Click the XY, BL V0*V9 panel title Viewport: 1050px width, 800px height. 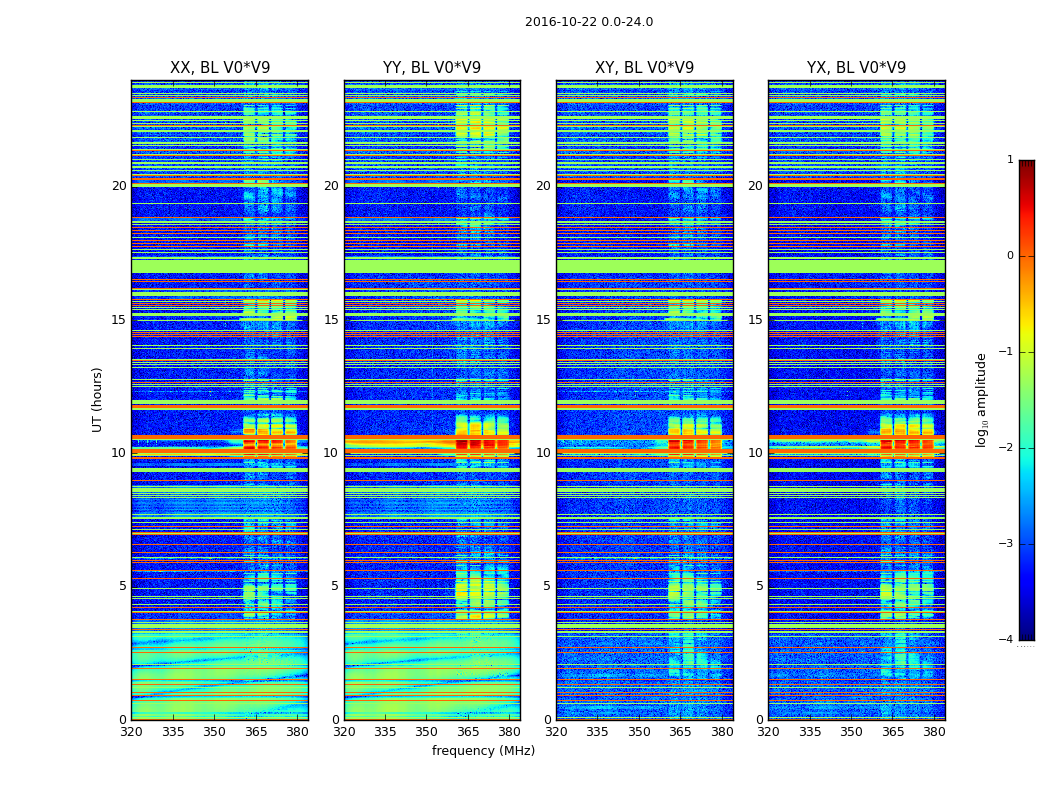644,68
